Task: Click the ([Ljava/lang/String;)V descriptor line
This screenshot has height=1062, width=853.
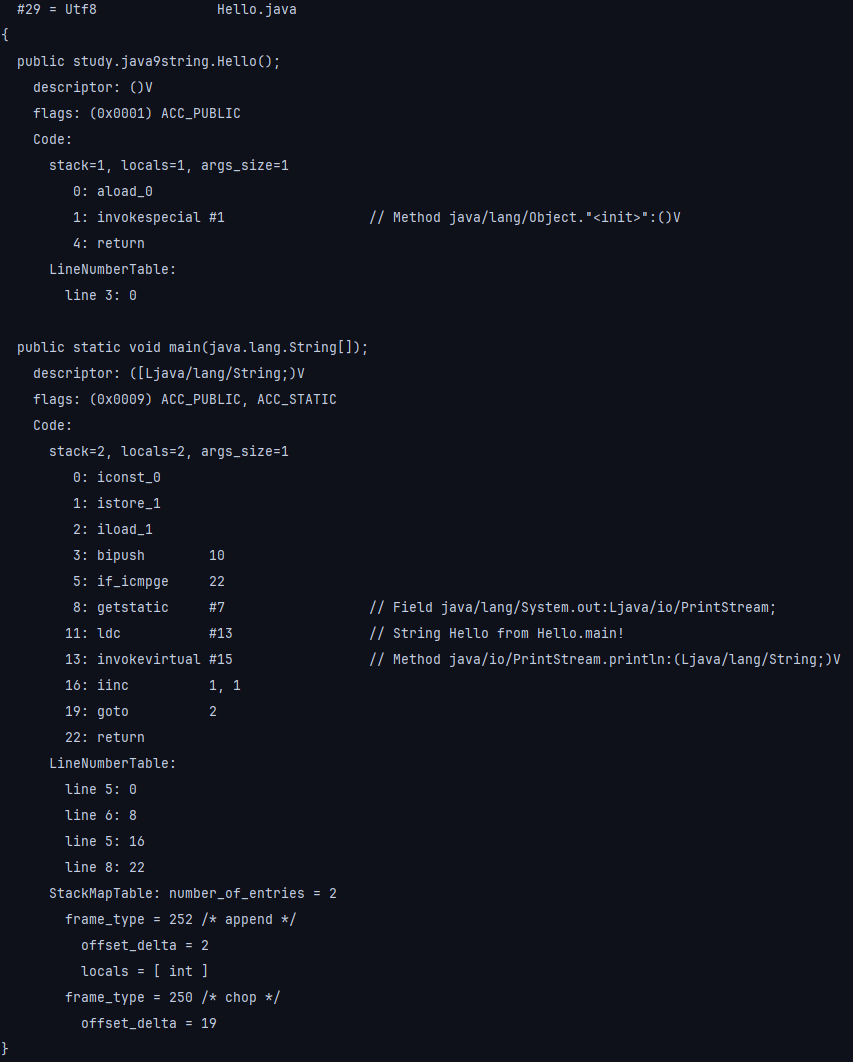Action: coord(168,374)
